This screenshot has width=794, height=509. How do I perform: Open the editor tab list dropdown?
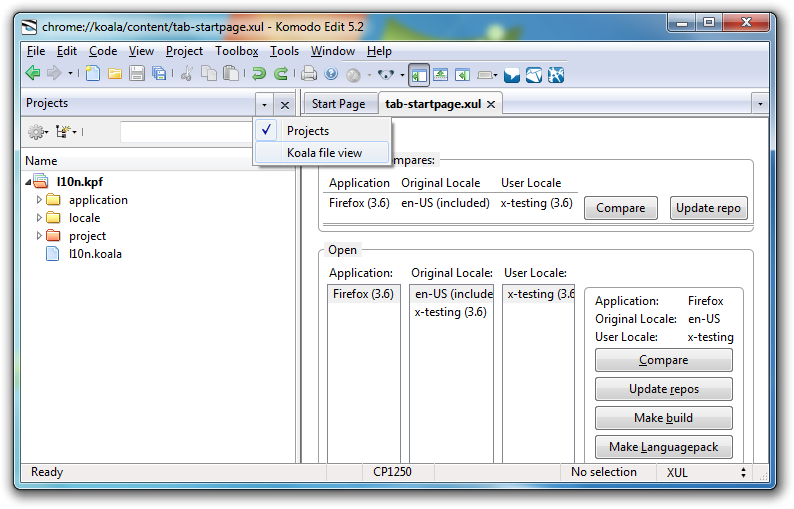760,104
